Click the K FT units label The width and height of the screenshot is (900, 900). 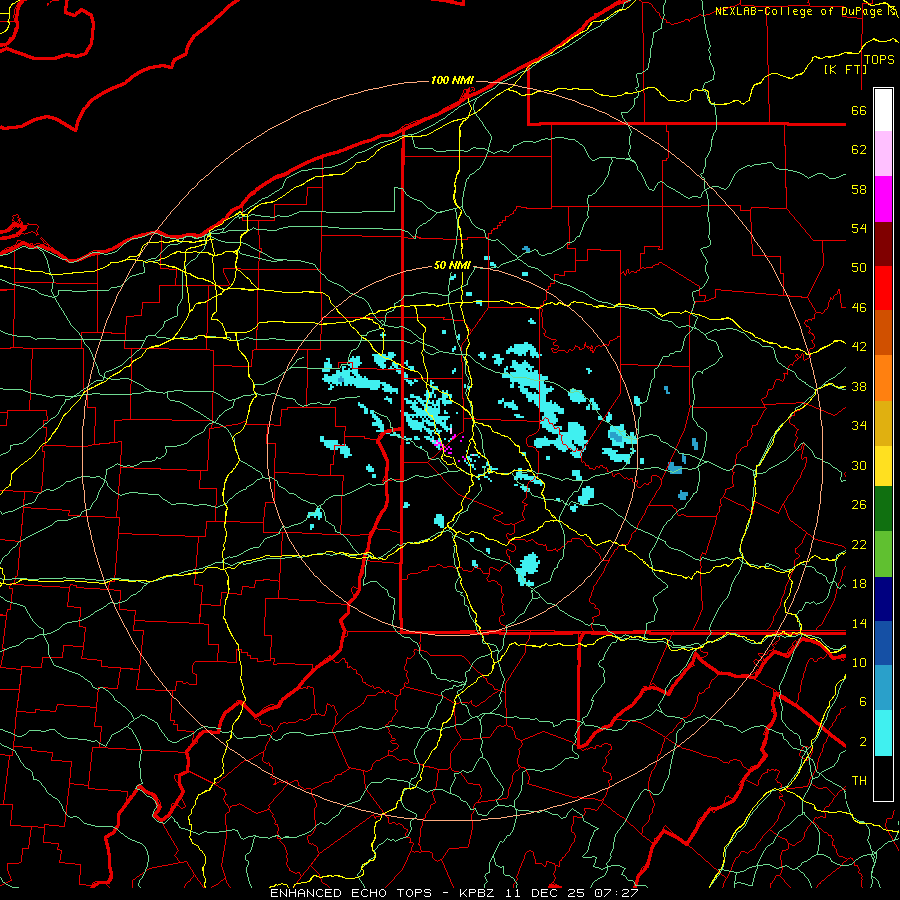coord(845,69)
